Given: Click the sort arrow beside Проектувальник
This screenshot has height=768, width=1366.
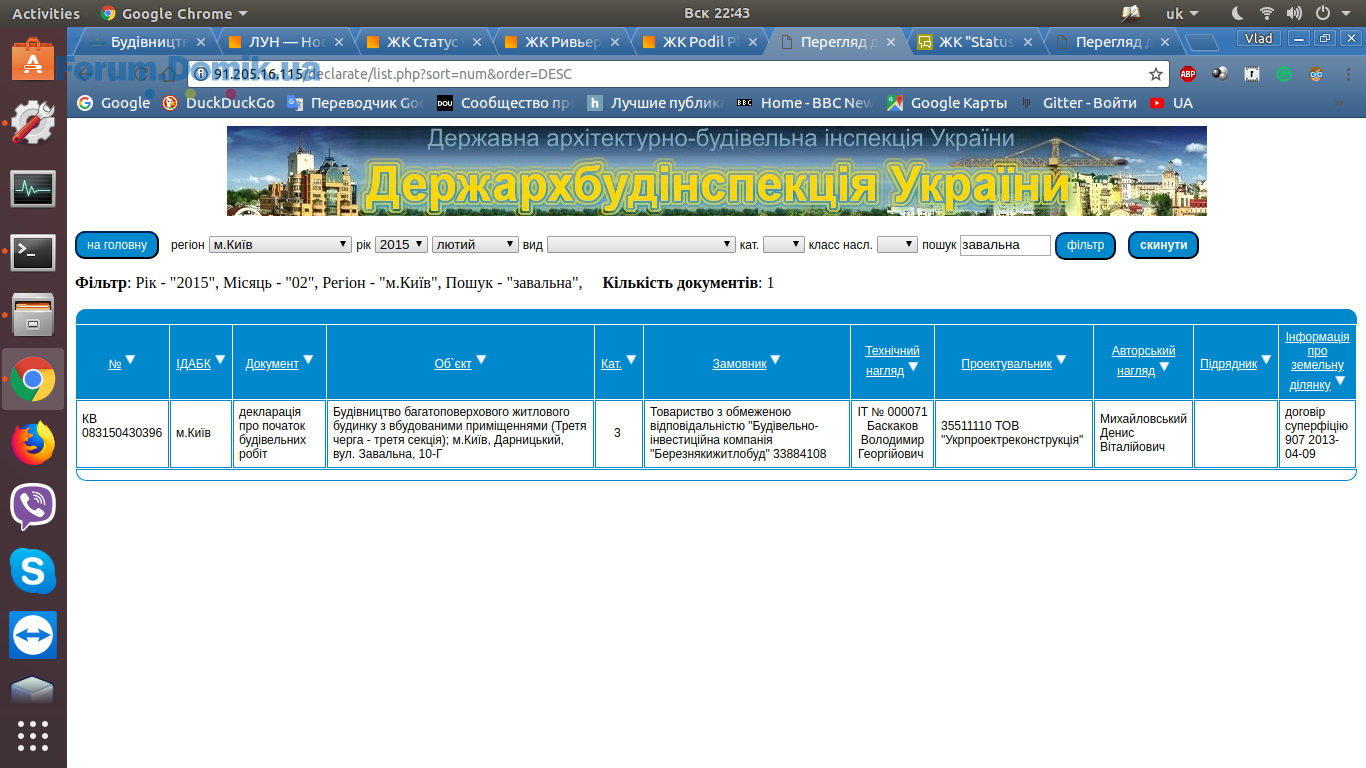Looking at the screenshot, I should click(x=1061, y=360).
